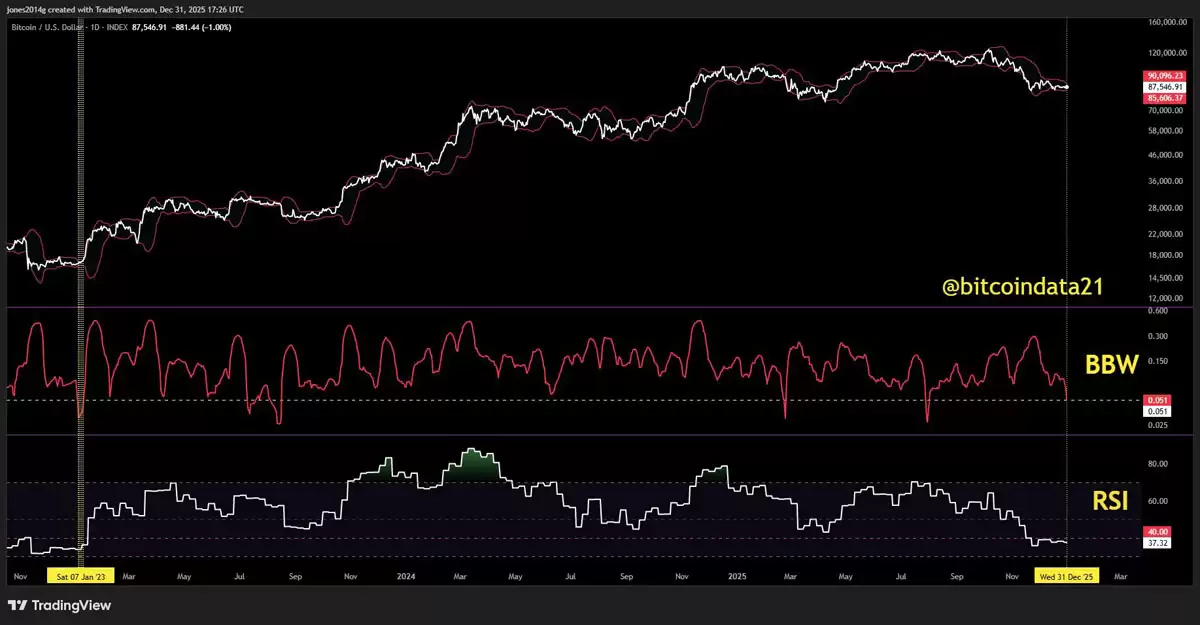
Task: Click the red RSI 40.00 level tag
Action: pos(1158,532)
